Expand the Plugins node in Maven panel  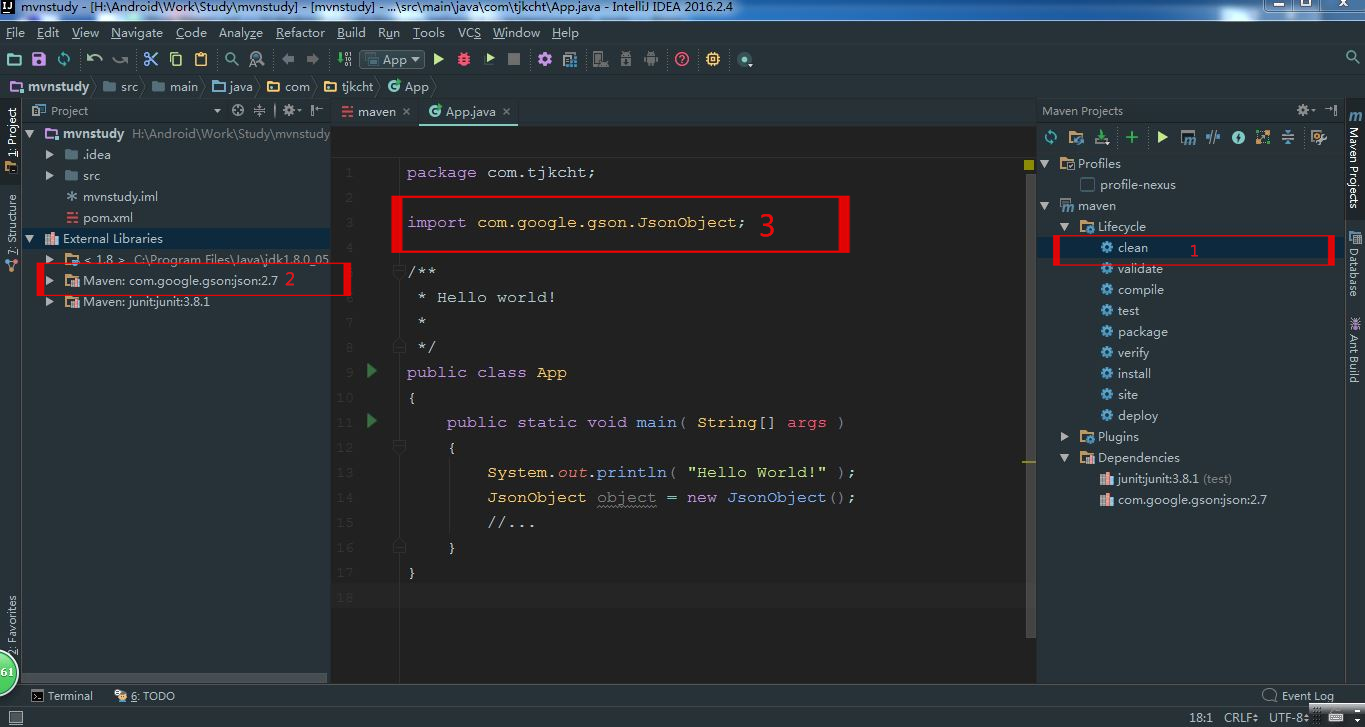pyautogui.click(x=1065, y=437)
